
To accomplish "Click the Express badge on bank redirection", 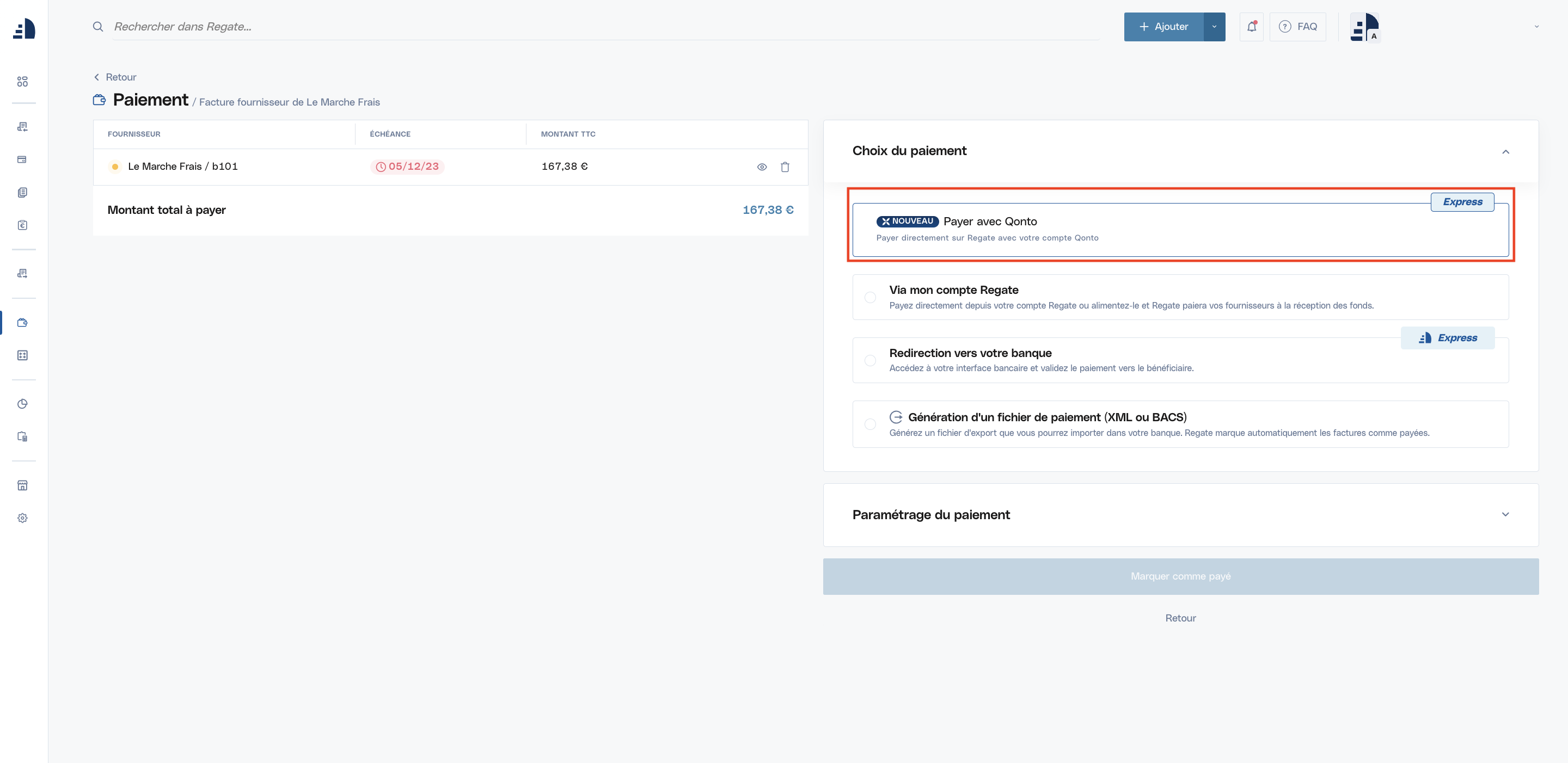I will (x=1448, y=338).
